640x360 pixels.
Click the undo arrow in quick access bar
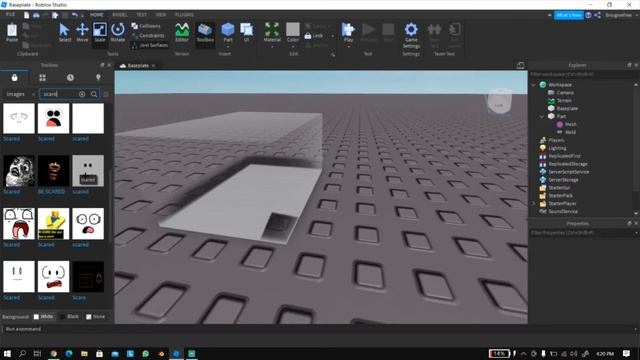75,15
